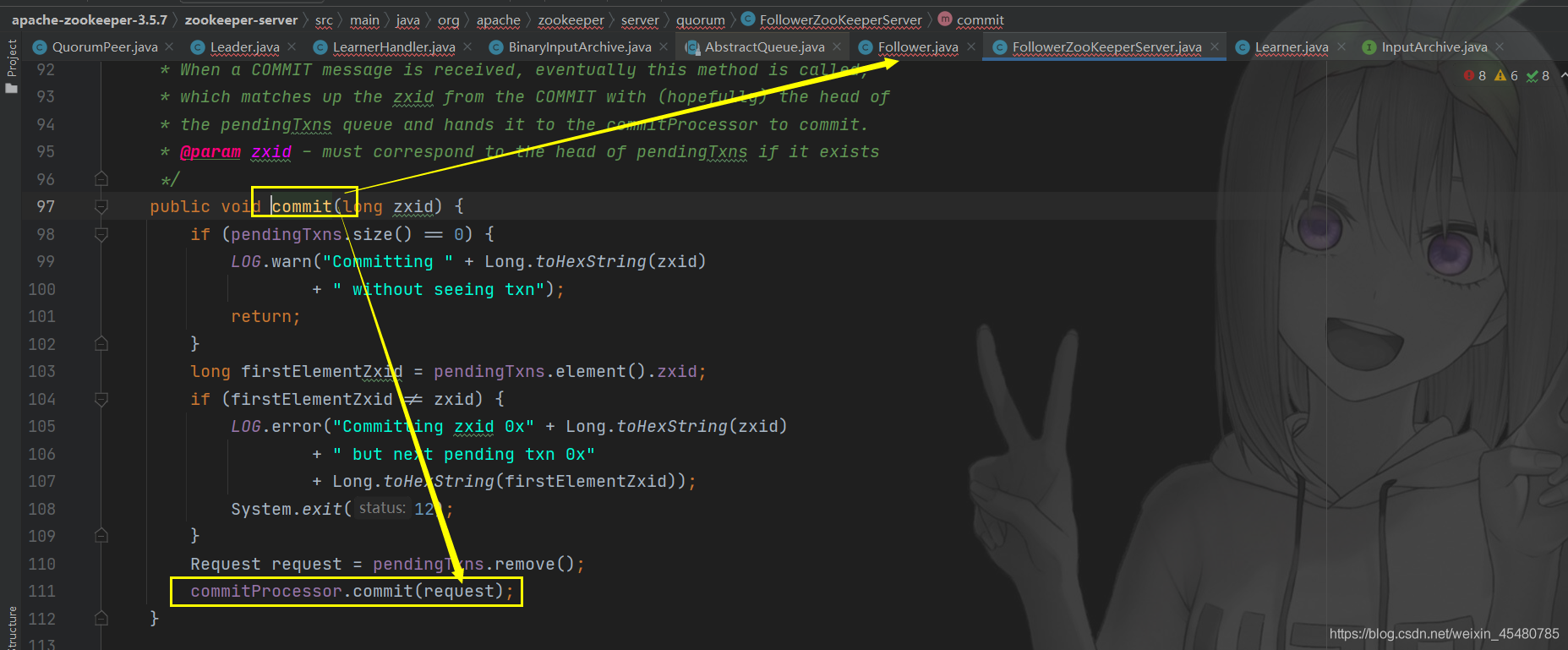Click the Follower.java class icon
The width and height of the screenshot is (1568, 650).
pyautogui.click(x=865, y=47)
